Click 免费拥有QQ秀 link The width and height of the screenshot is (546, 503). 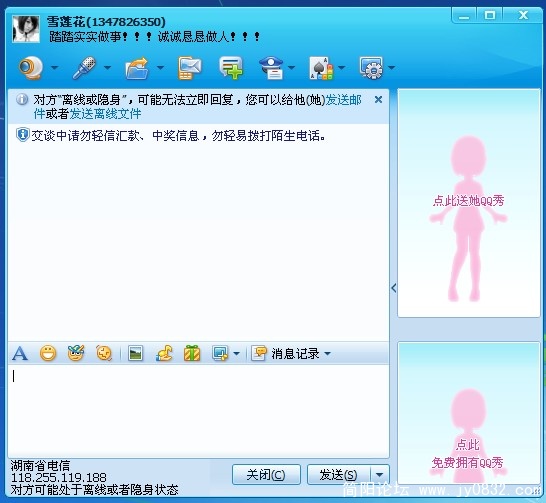468,463
